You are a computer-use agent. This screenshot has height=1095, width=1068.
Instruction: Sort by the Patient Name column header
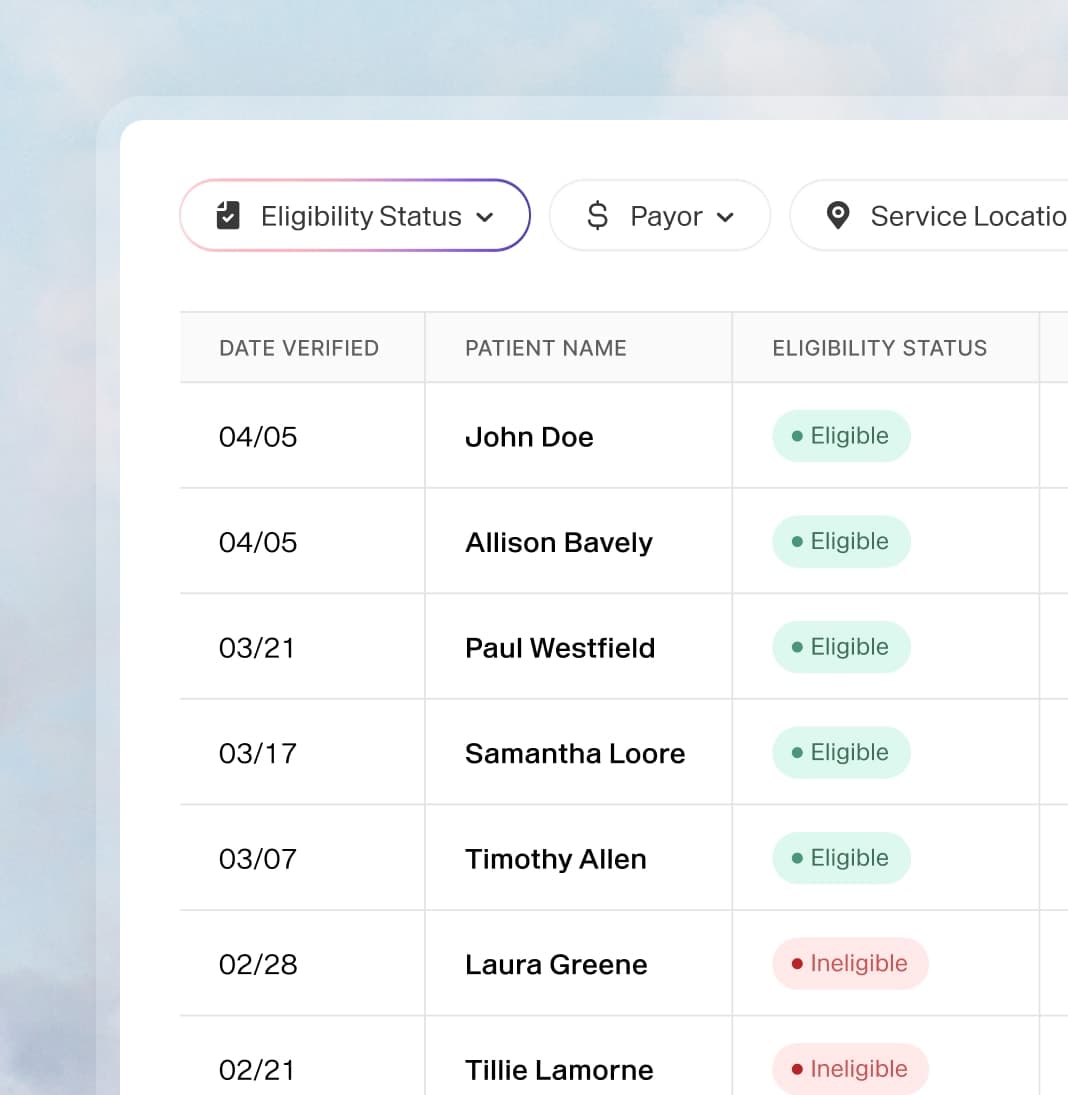[546, 348]
